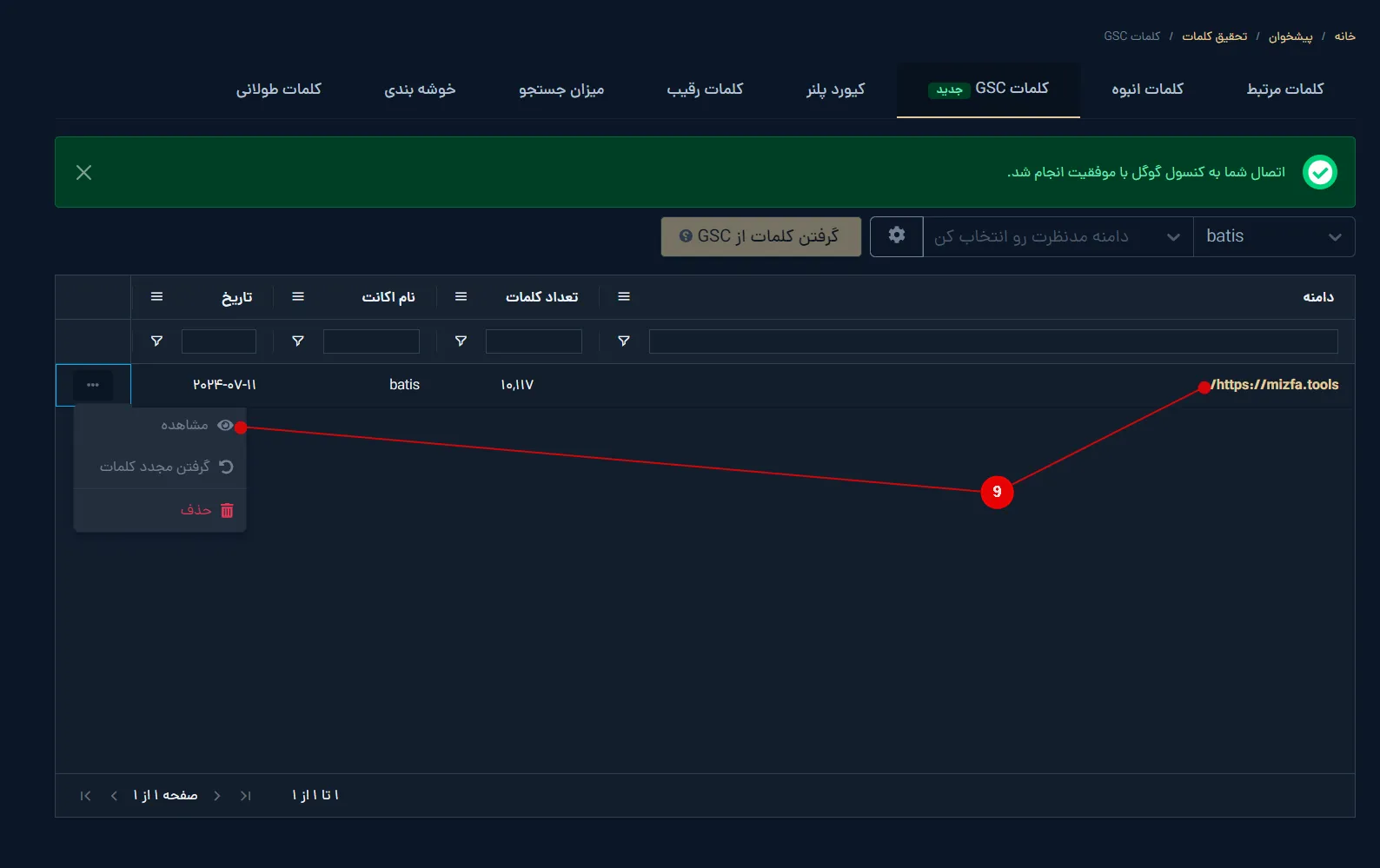Go to تحقیق کلمات in the breadcrumb
The height and width of the screenshot is (868, 1380).
coord(1215,36)
